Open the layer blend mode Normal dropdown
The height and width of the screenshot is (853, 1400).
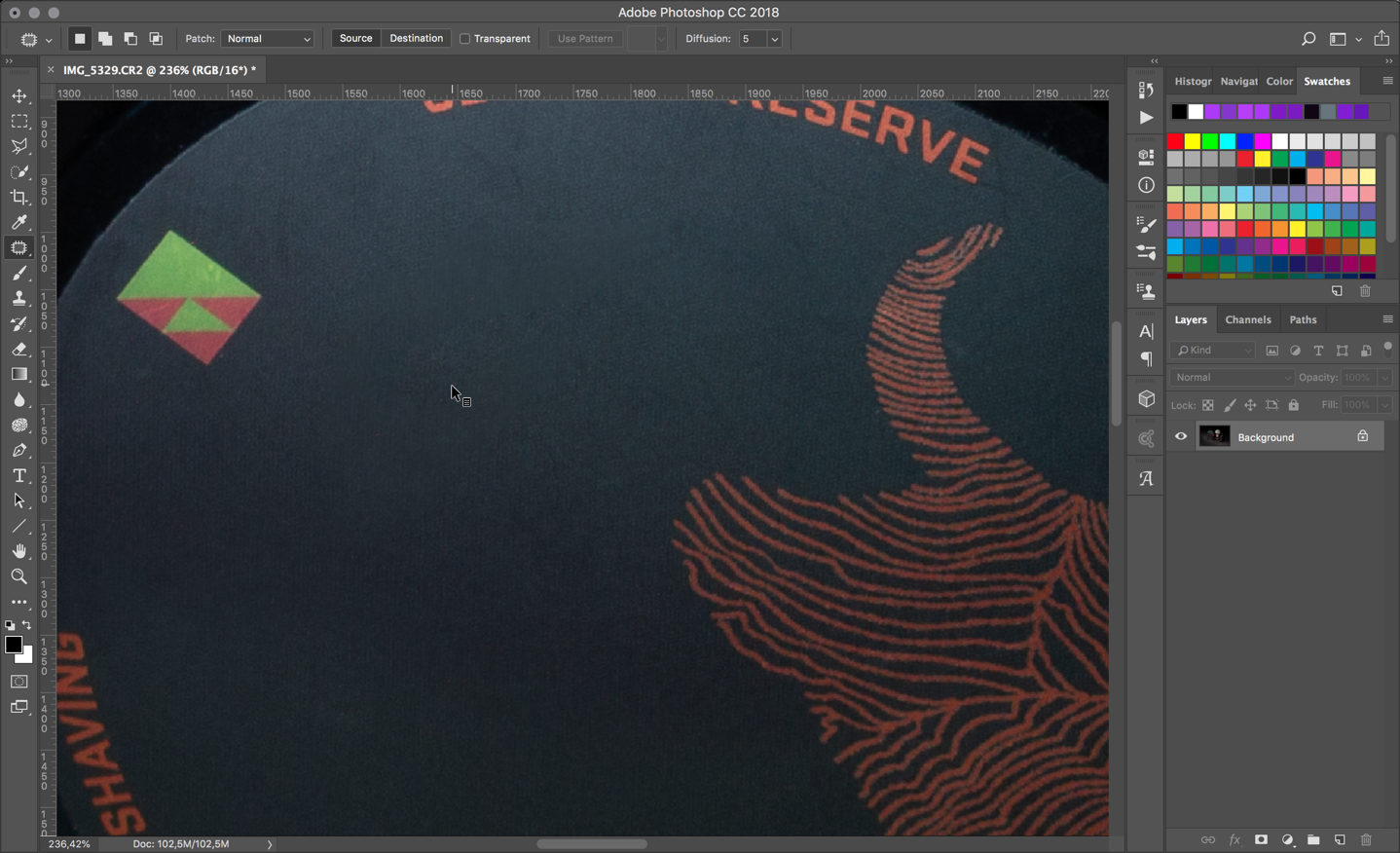(1232, 378)
